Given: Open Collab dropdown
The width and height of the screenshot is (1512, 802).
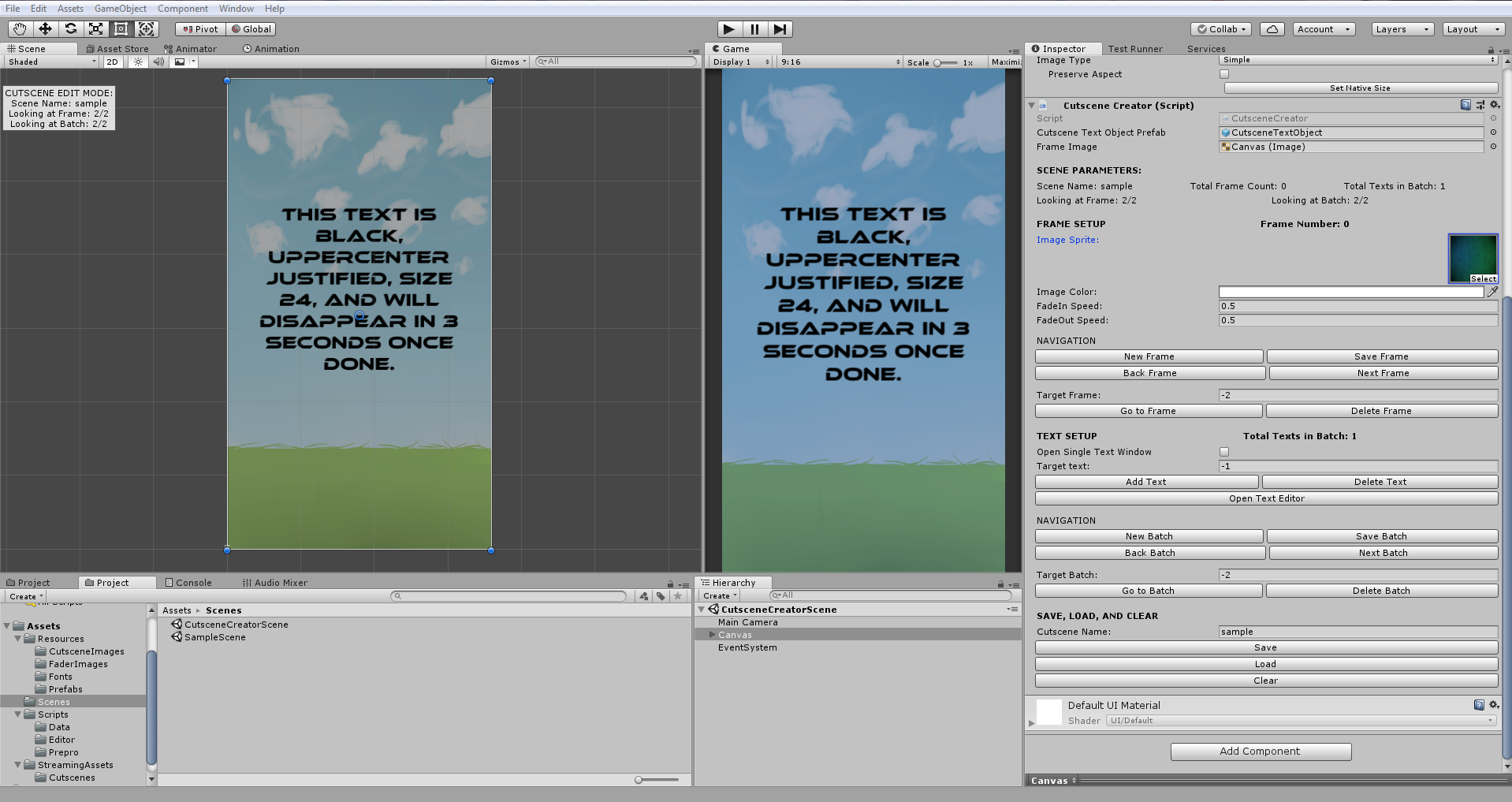Looking at the screenshot, I should point(1222,29).
